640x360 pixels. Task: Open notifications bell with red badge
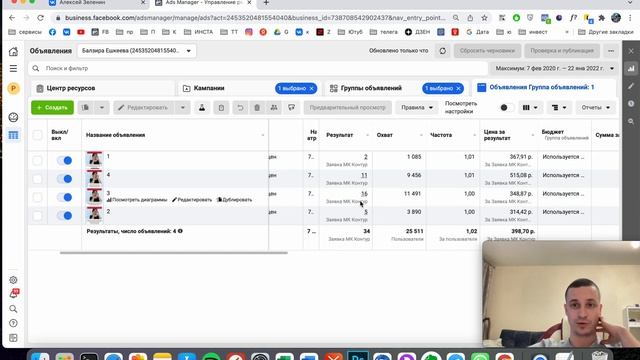14,293
